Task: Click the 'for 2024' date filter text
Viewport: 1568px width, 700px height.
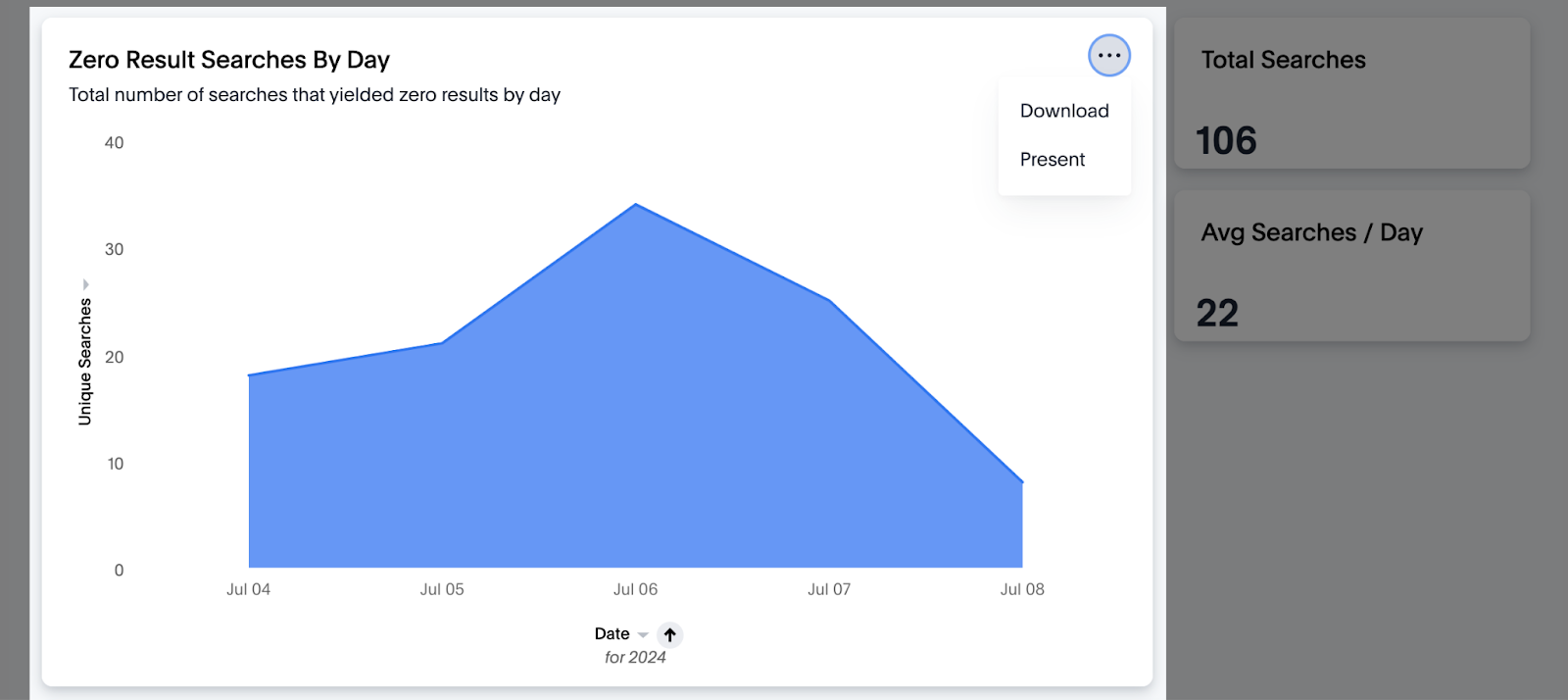Action: pyautogui.click(x=635, y=658)
